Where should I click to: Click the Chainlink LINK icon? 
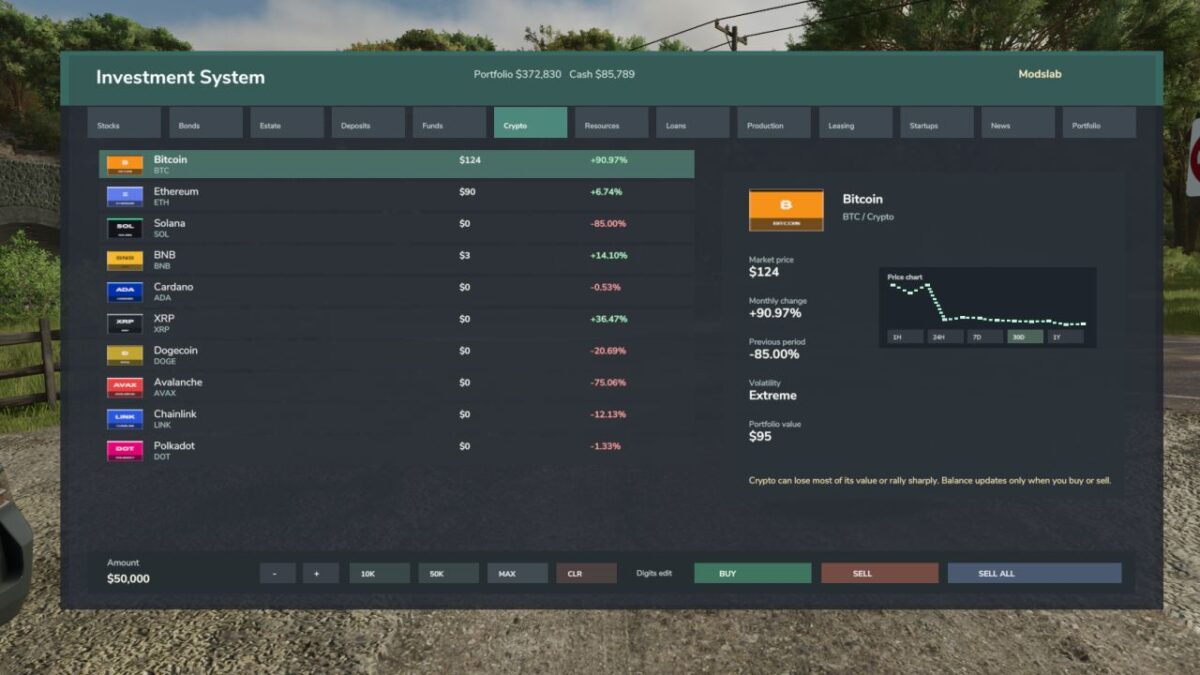tap(125, 419)
